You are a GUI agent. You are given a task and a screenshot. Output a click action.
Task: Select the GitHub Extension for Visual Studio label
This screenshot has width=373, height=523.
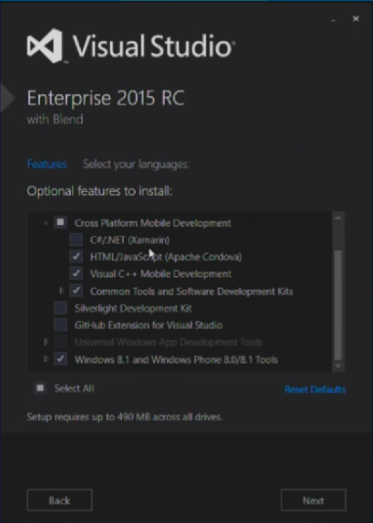[x=148, y=325]
